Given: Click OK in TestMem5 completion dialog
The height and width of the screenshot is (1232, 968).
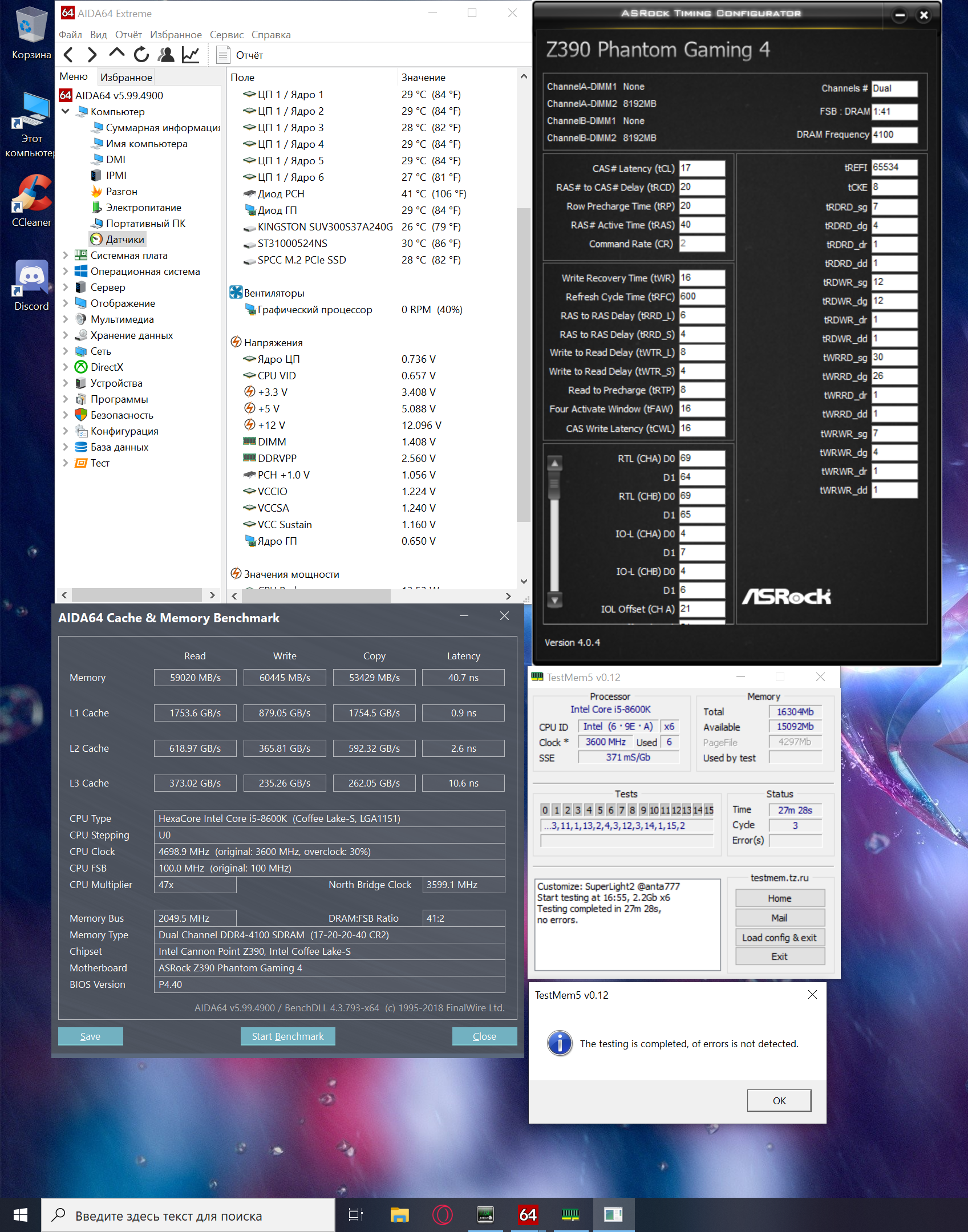Looking at the screenshot, I should click(x=779, y=1101).
